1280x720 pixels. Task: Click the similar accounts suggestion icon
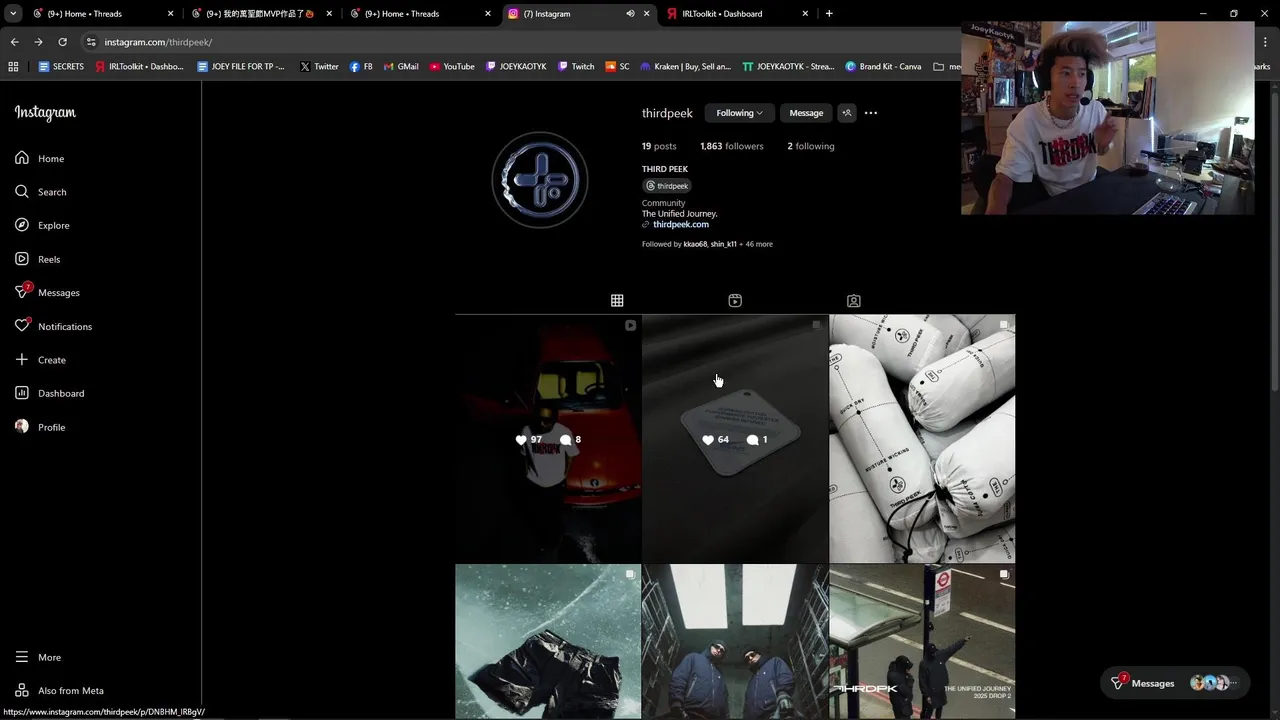[x=847, y=113]
